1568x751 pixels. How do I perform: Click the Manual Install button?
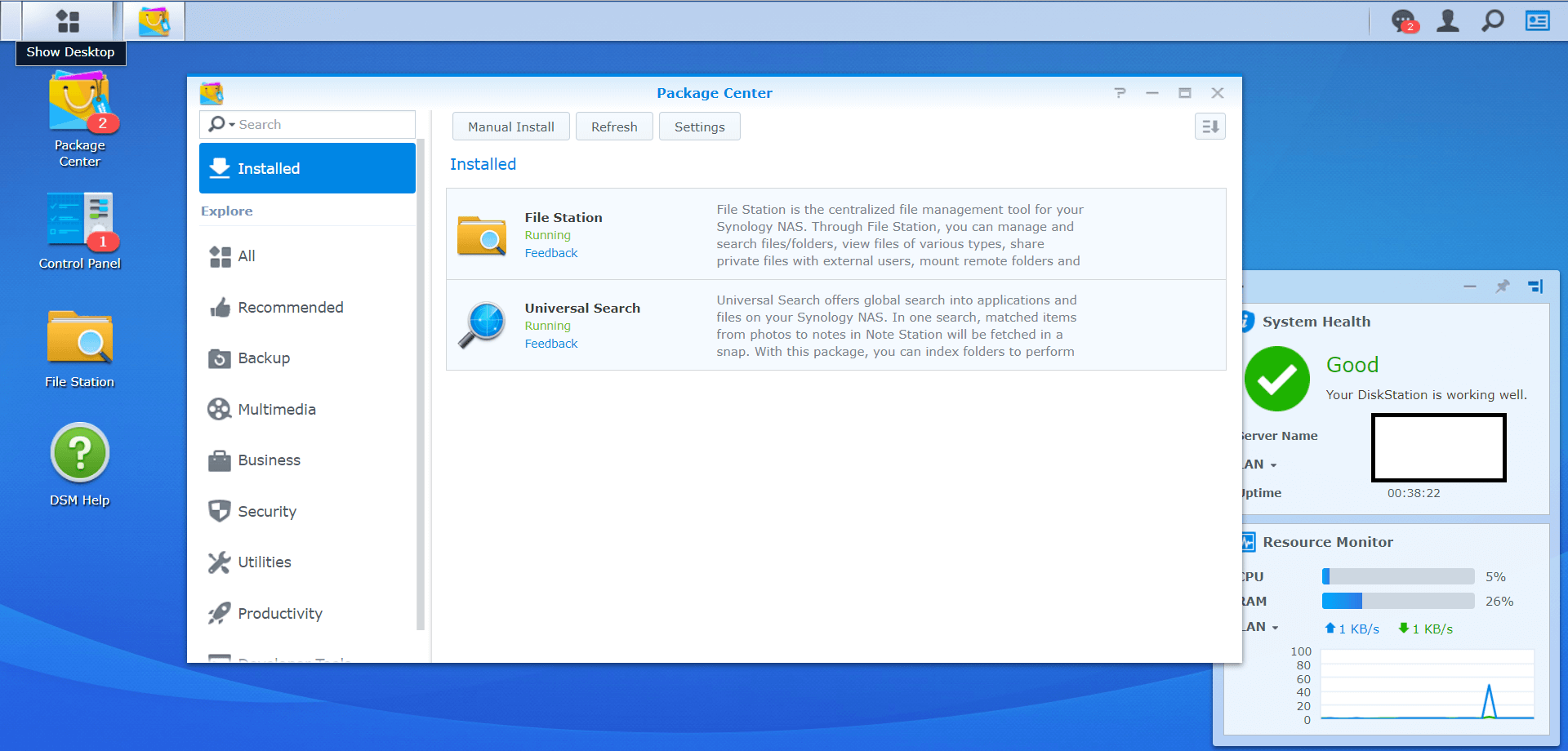tap(511, 127)
